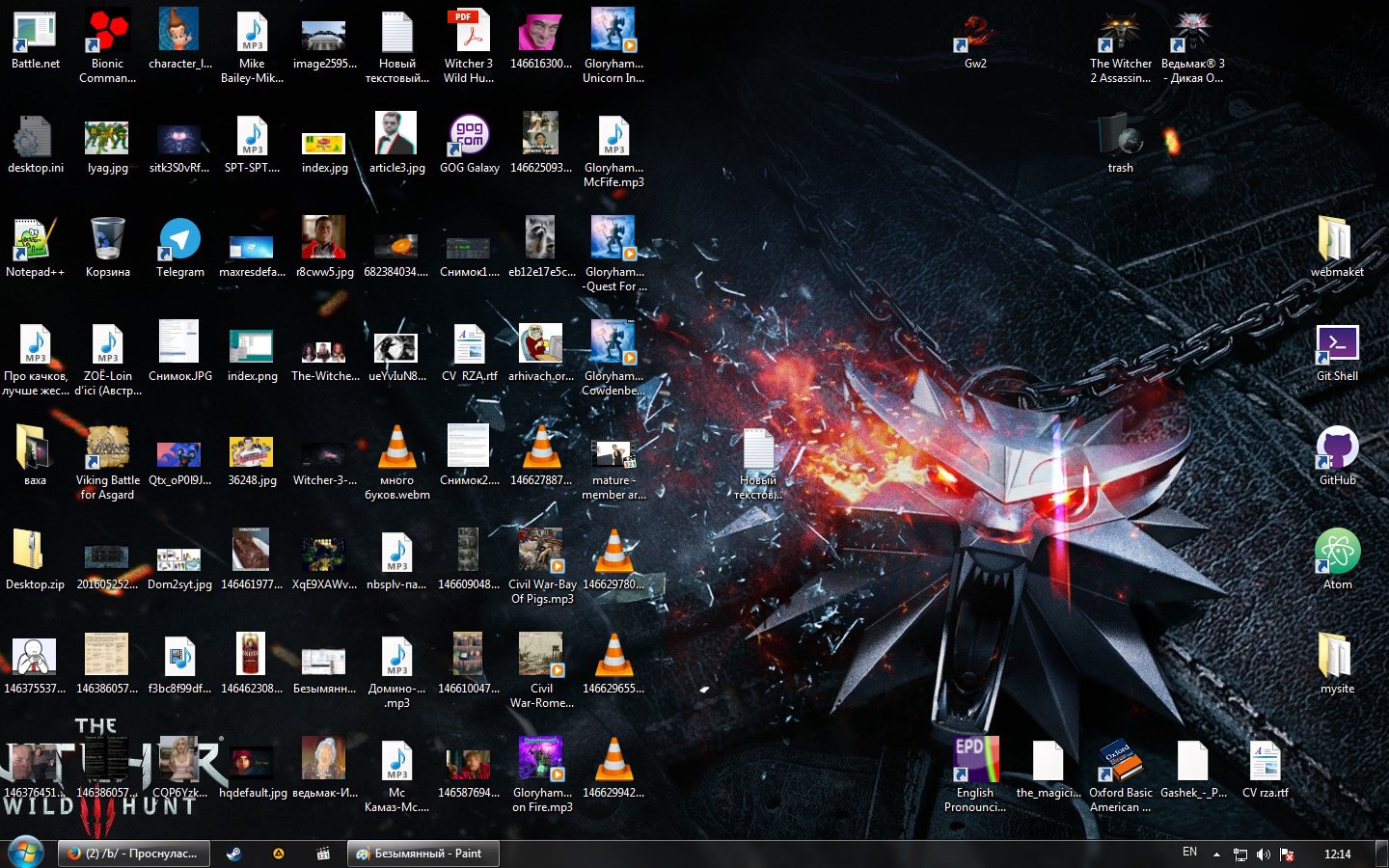Open the trash icon near Witcher shortcuts
Image resolution: width=1389 pixels, height=868 pixels.
coord(1120,144)
